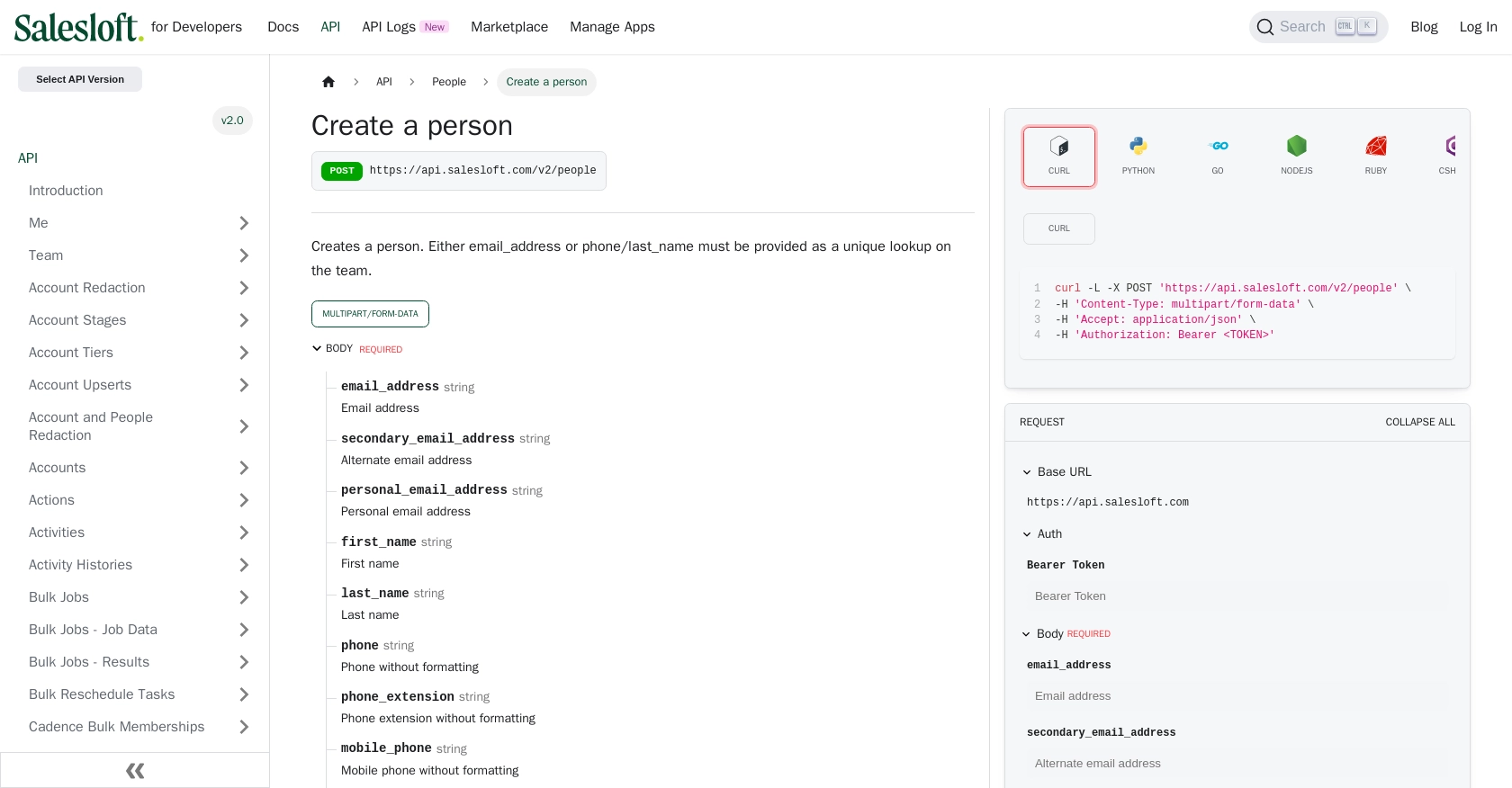Viewport: 1512px width, 788px height.
Task: Collapse the Body request section
Action: [1026, 634]
